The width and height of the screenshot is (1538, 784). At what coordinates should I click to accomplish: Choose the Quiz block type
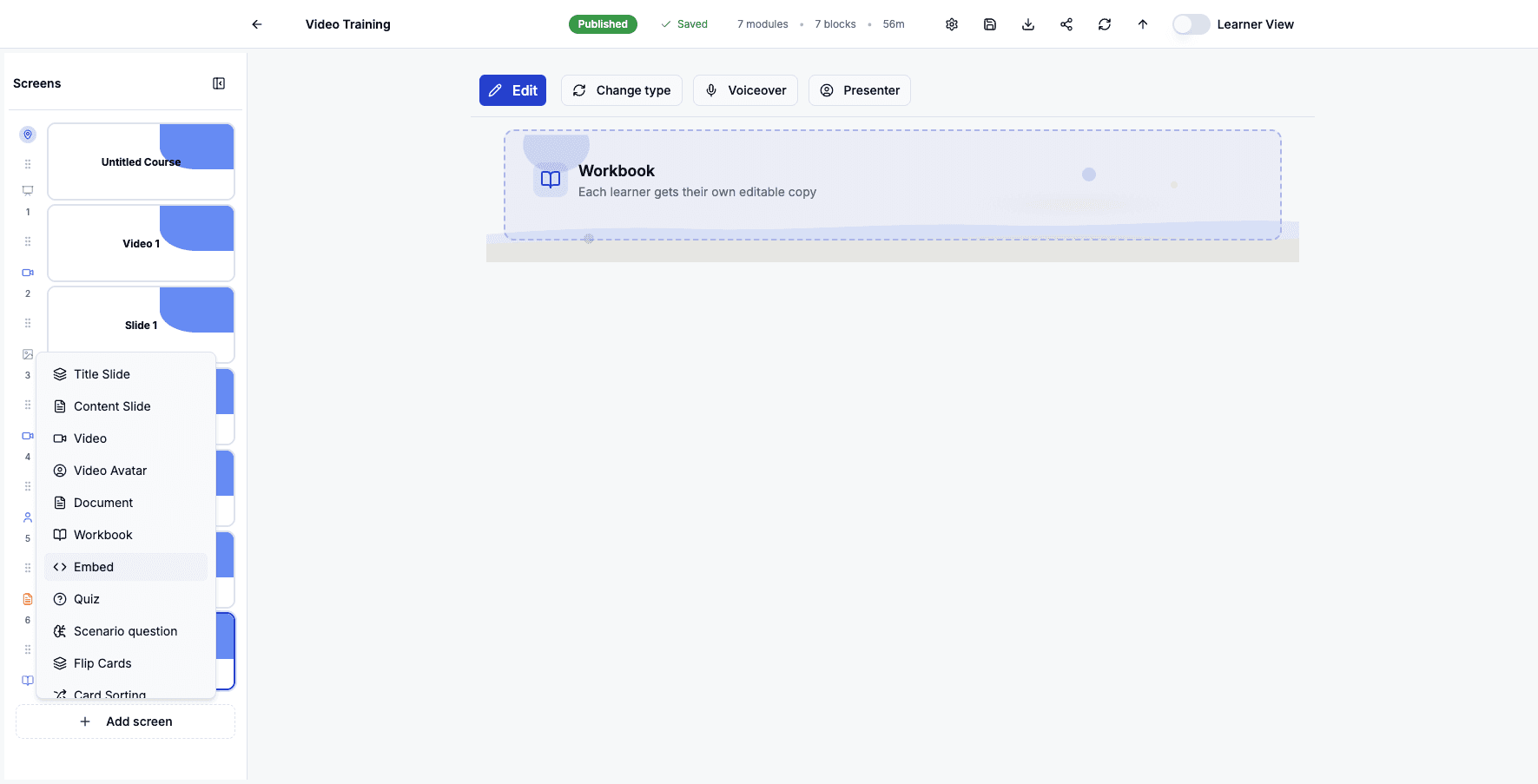pos(87,598)
